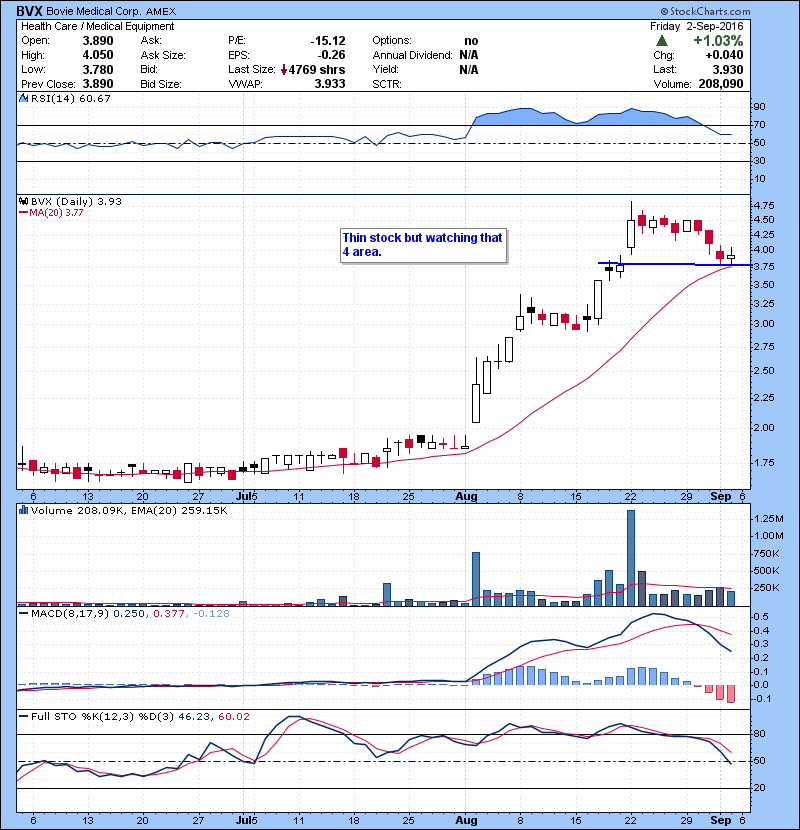Click the 4.75 price axis label
The height and width of the screenshot is (830, 800).
coord(763,205)
